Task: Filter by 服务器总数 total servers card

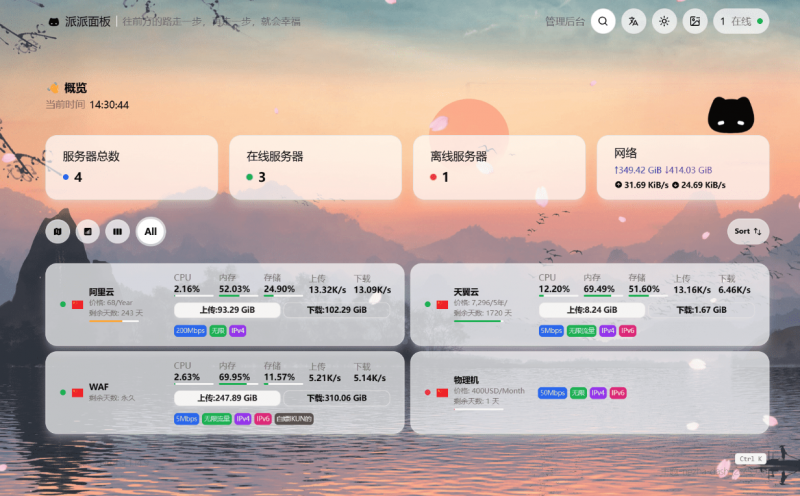Action: point(131,167)
